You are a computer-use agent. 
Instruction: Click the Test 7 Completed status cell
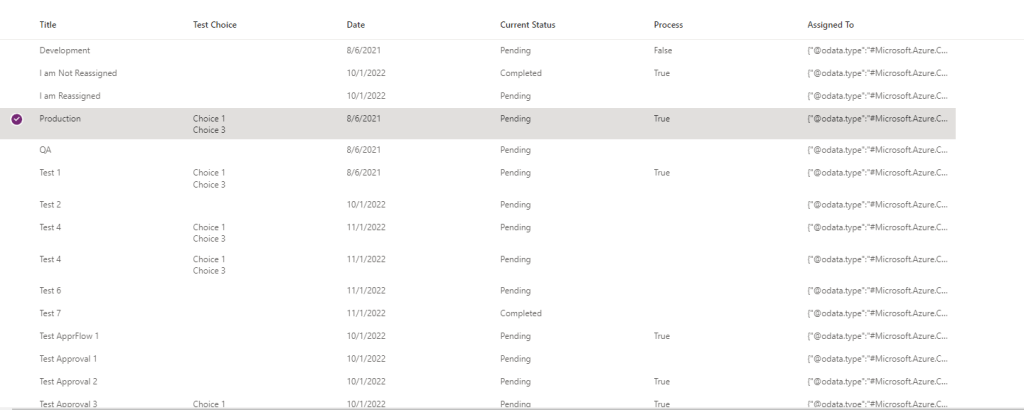pyautogui.click(x=521, y=313)
